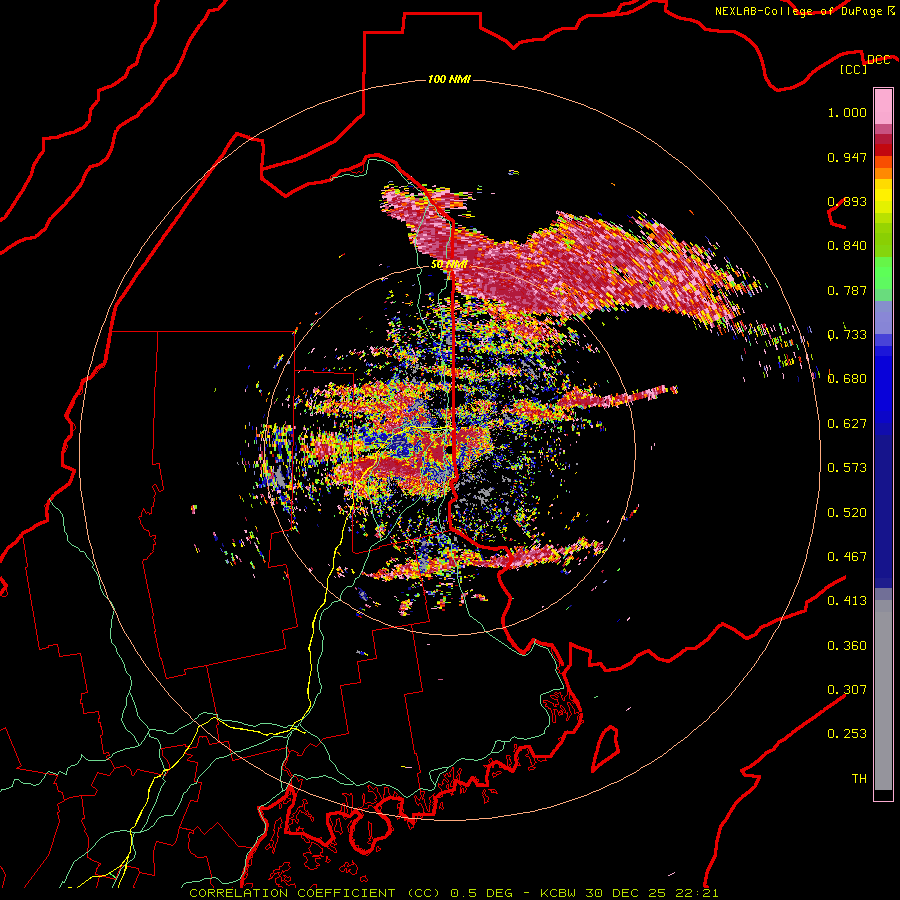Select the 0.733 legend value
The height and width of the screenshot is (900, 900).
[x=847, y=335]
